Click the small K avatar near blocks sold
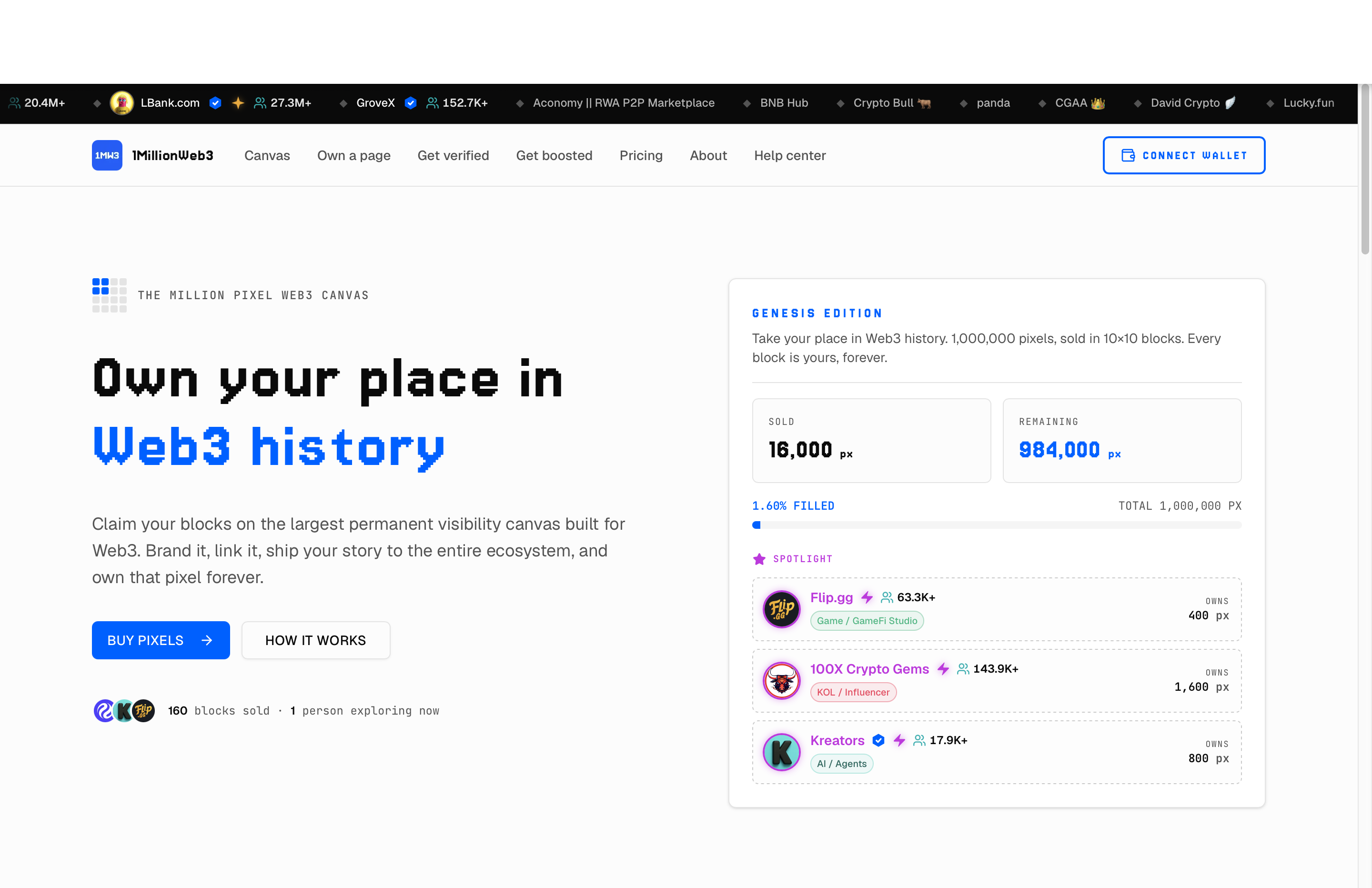 click(x=123, y=710)
